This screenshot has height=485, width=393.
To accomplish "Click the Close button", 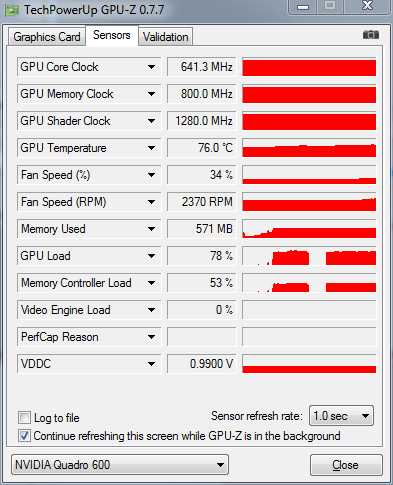I will click(x=346, y=465).
